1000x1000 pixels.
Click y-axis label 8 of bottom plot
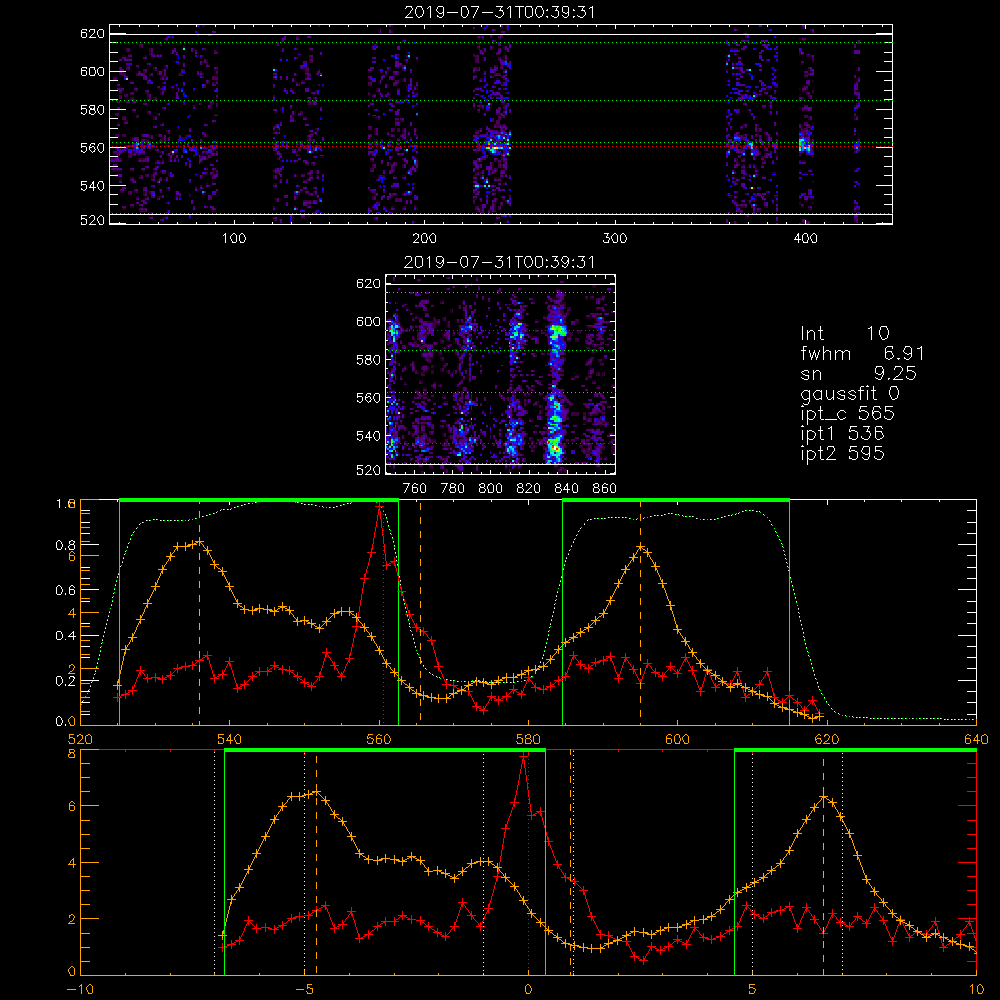tap(71, 754)
